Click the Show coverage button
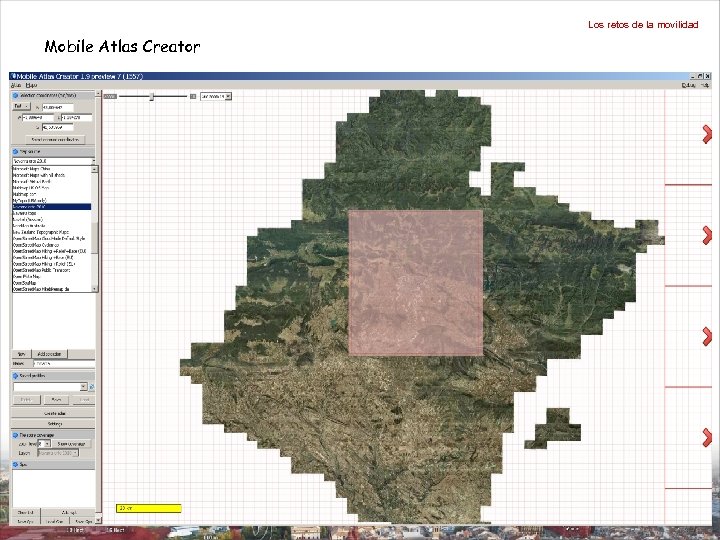This screenshot has height=540, width=720. point(71,444)
